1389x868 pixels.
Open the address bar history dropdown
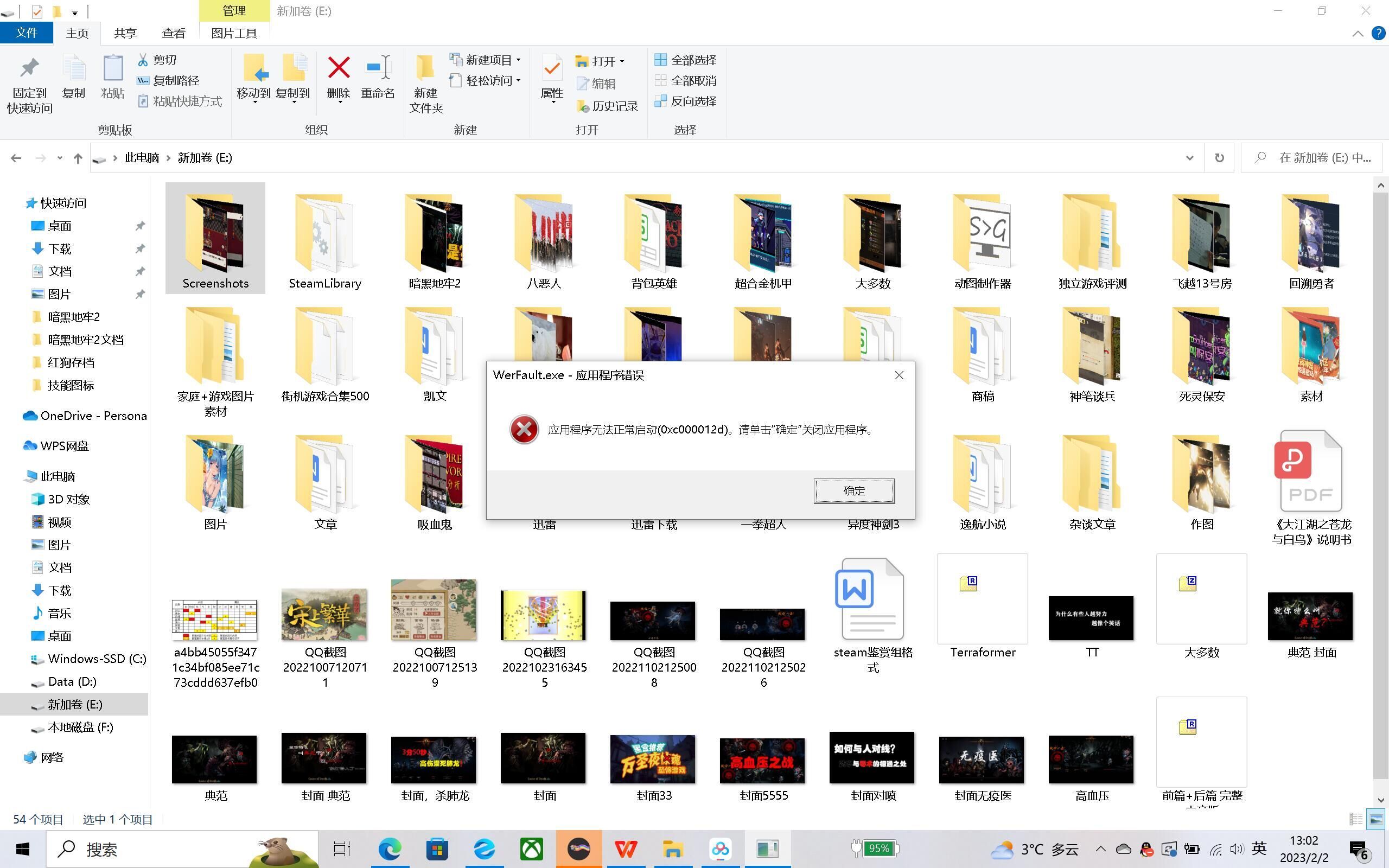tap(1190, 158)
